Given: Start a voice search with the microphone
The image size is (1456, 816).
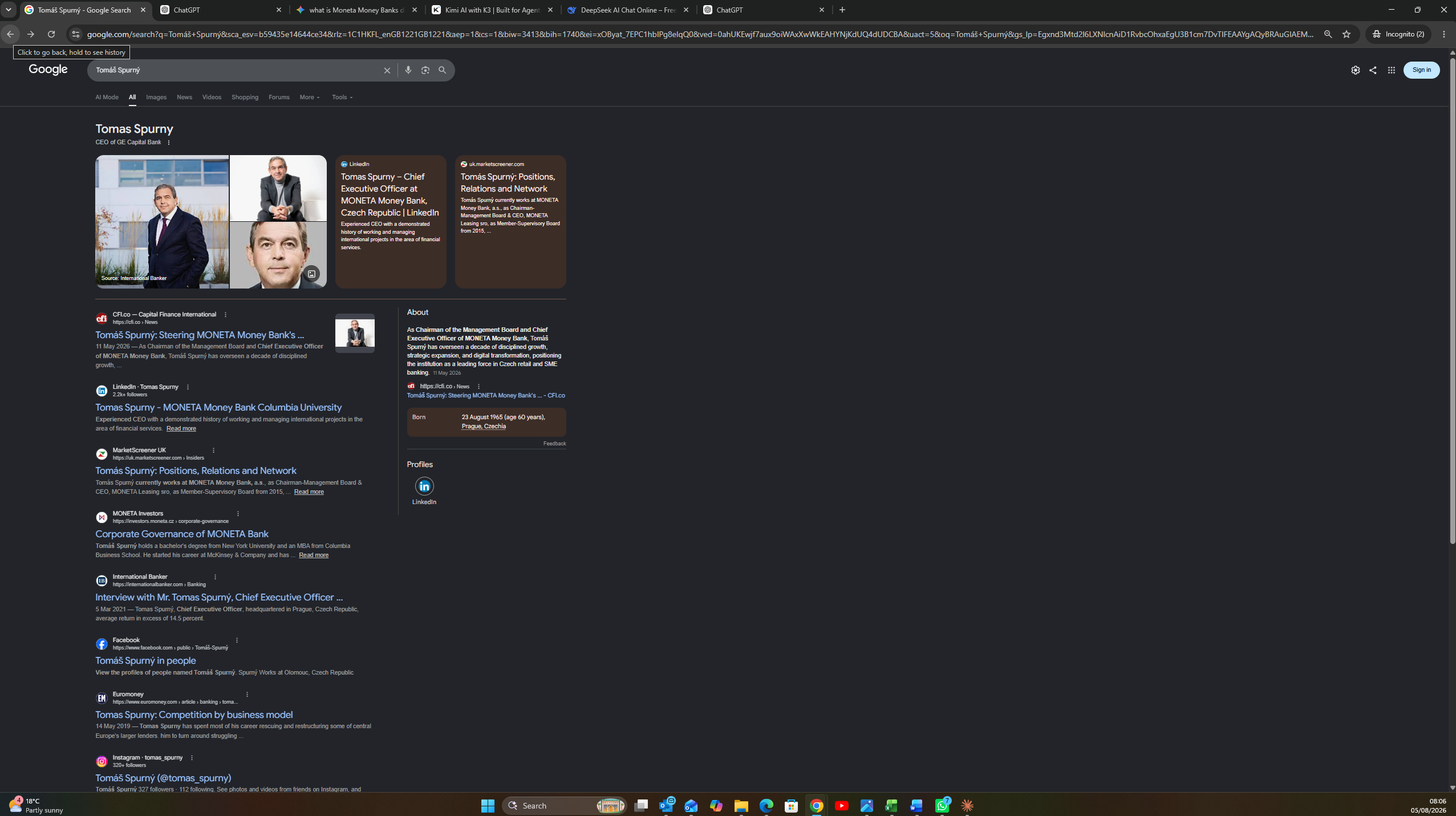Looking at the screenshot, I should pyautogui.click(x=408, y=70).
